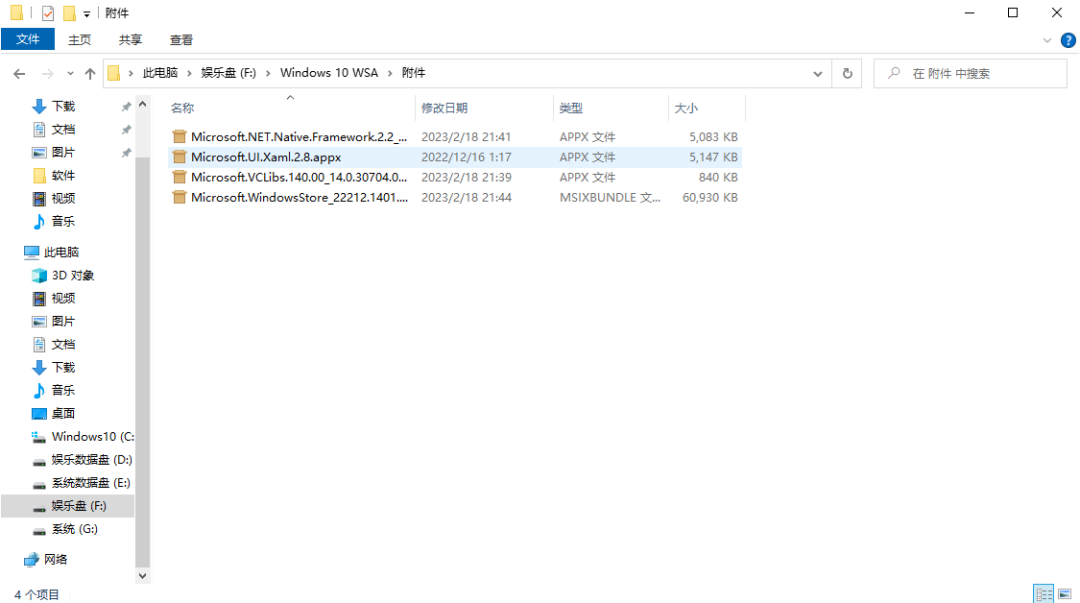Click navigation pane scroll up arrow
1080x603 pixels.
(143, 105)
